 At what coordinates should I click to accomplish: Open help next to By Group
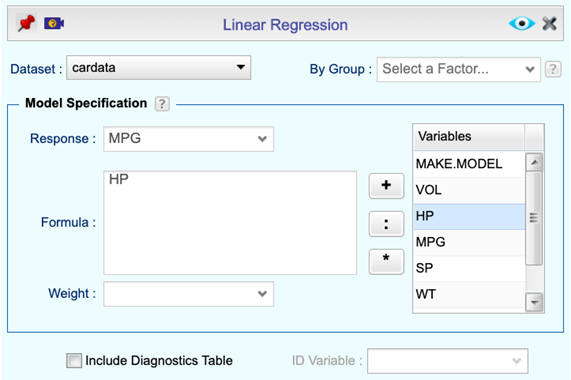tap(552, 69)
